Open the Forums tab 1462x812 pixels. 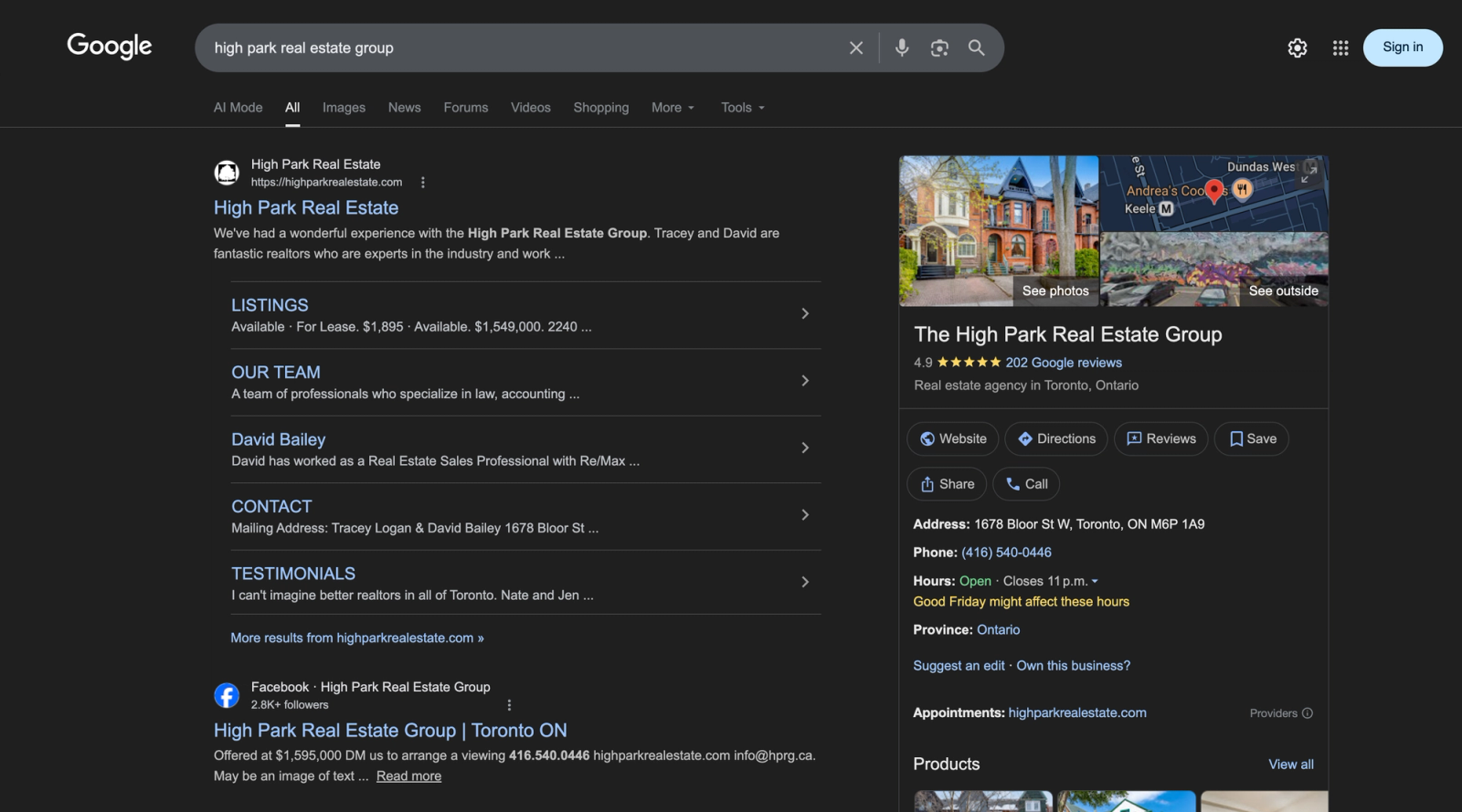tap(466, 108)
